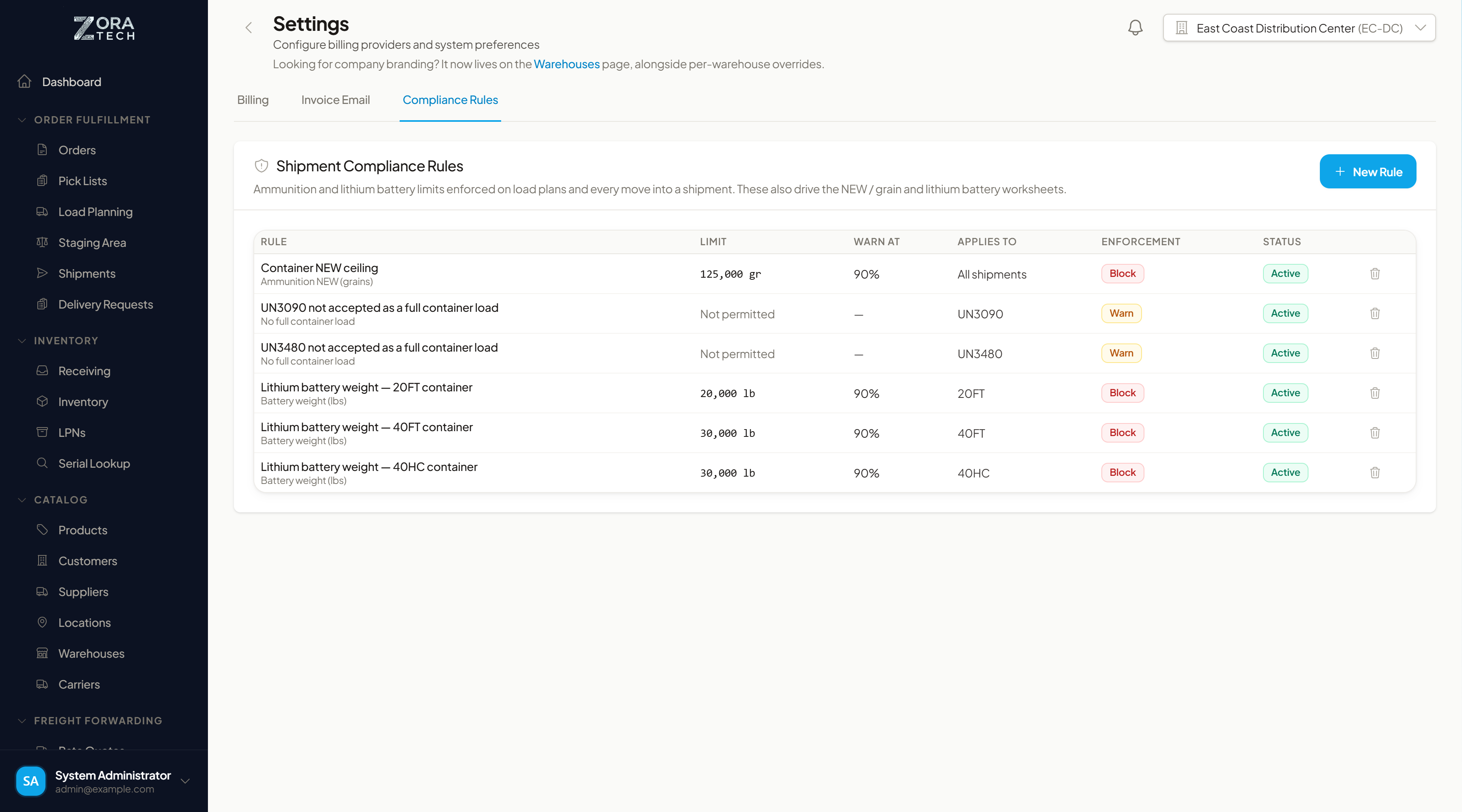This screenshot has height=812, width=1462.
Task: Collapse the Order Fulfillment sidebar section
Action: click(x=92, y=120)
